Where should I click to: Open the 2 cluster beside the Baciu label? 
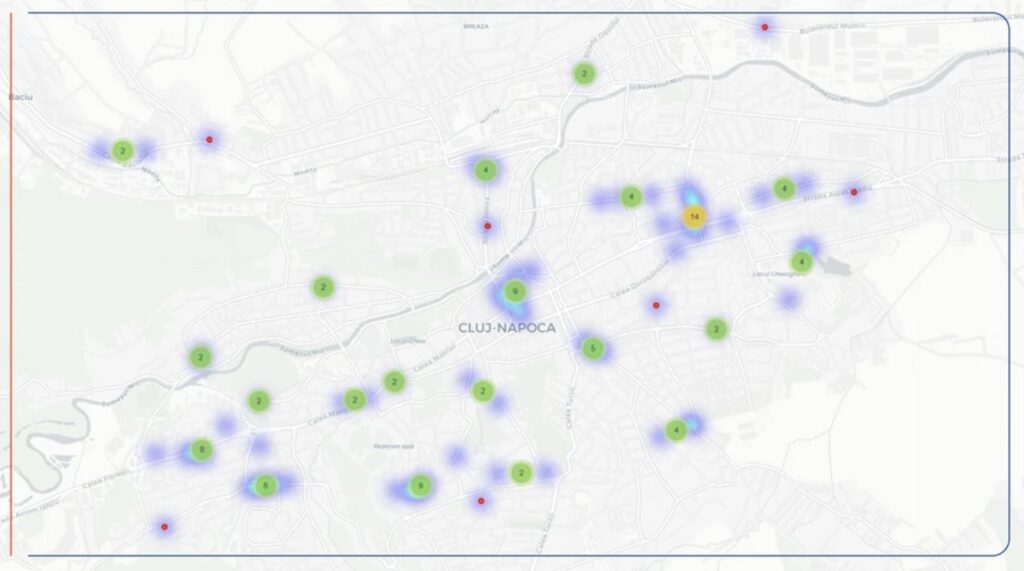click(x=122, y=151)
